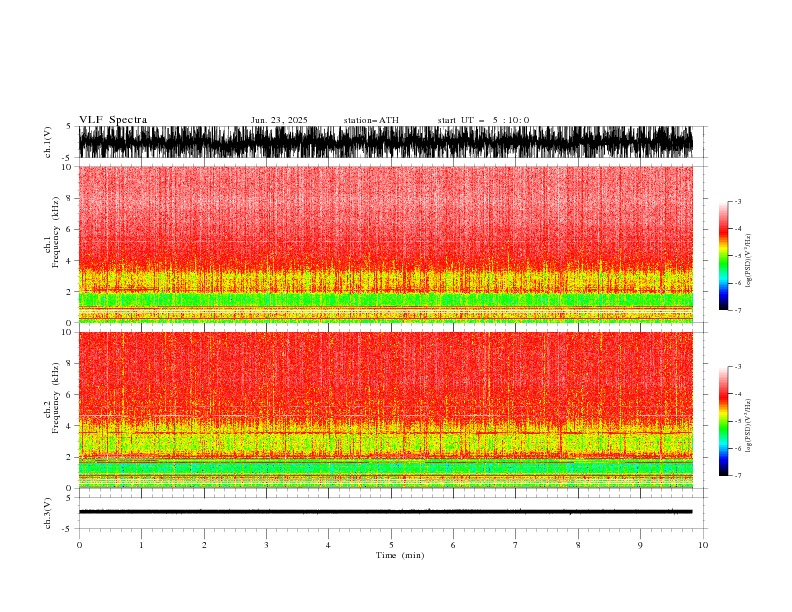The image size is (792, 612).
Task: Click the "0" tick on the time axis
Action: pos(79,545)
